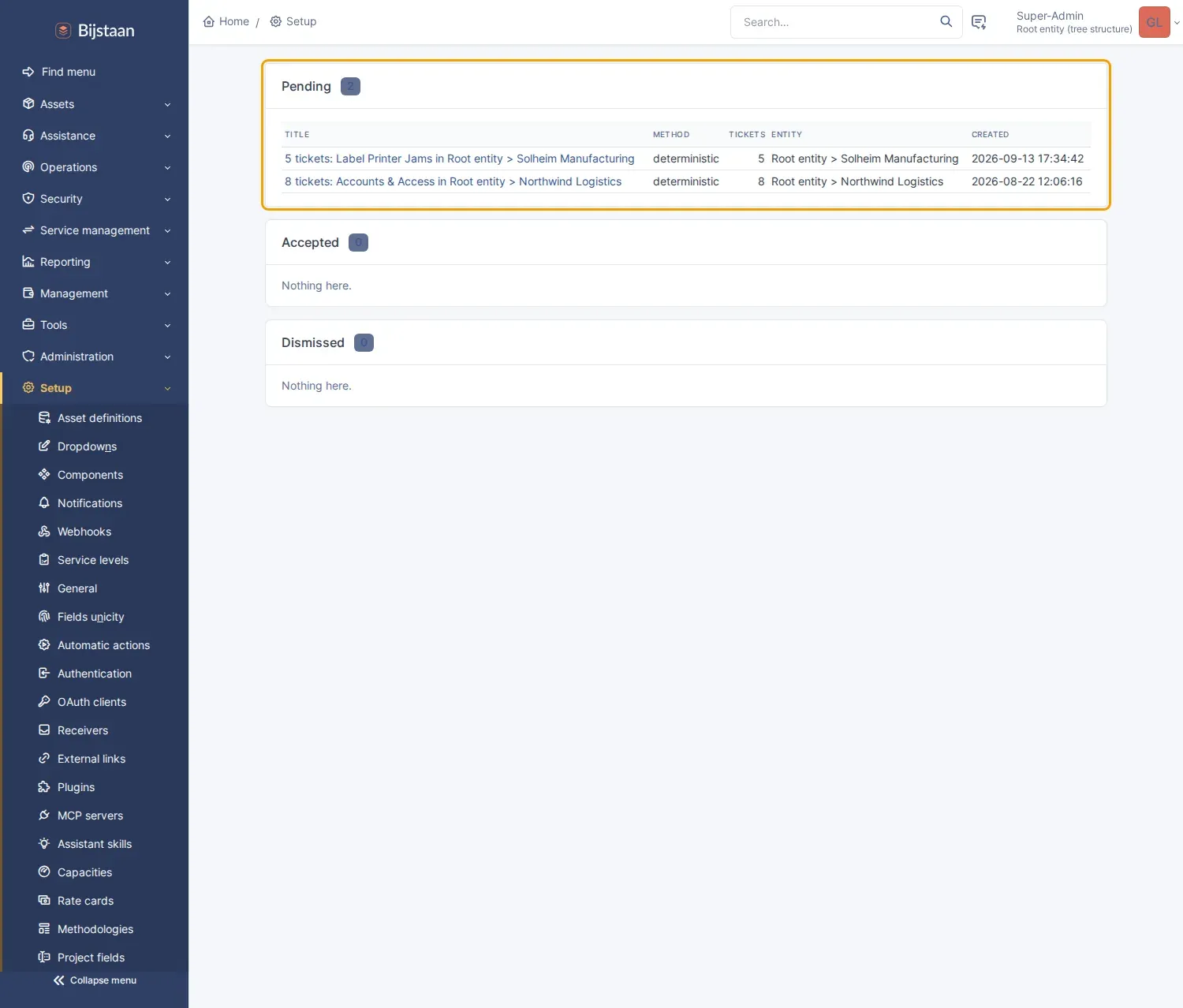
Task: Focus the Search input field
Action: click(836, 22)
